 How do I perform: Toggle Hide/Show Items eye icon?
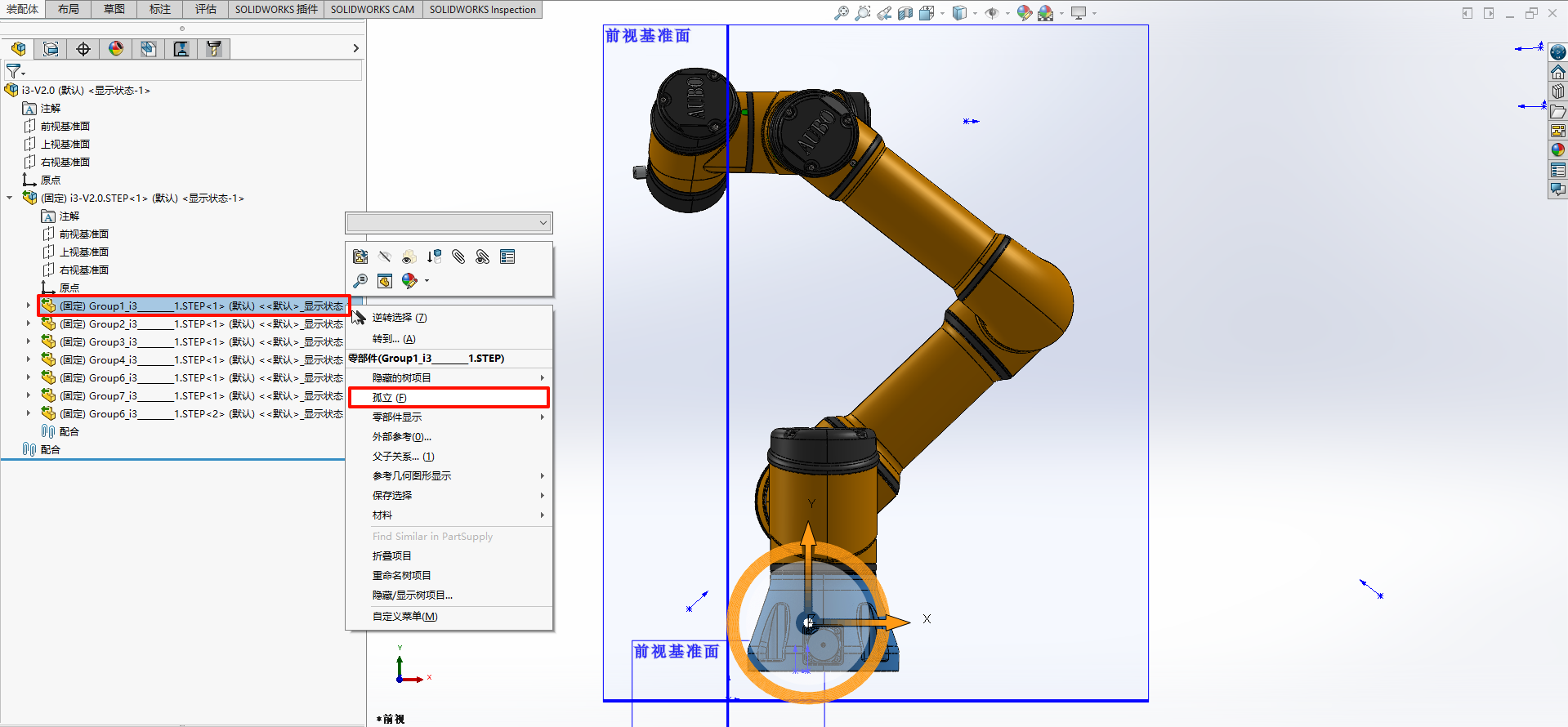[x=992, y=13]
